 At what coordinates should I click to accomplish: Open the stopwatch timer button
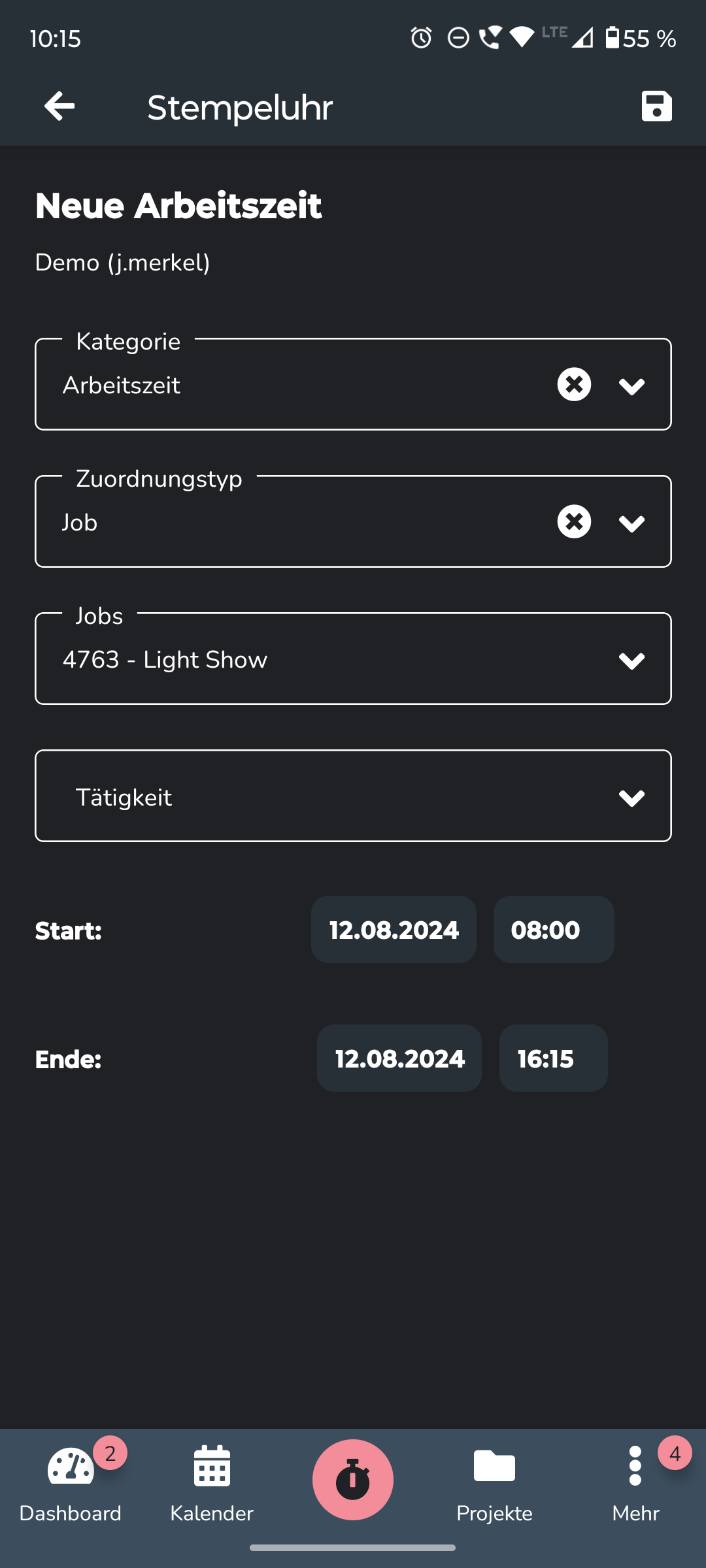coord(353,1479)
